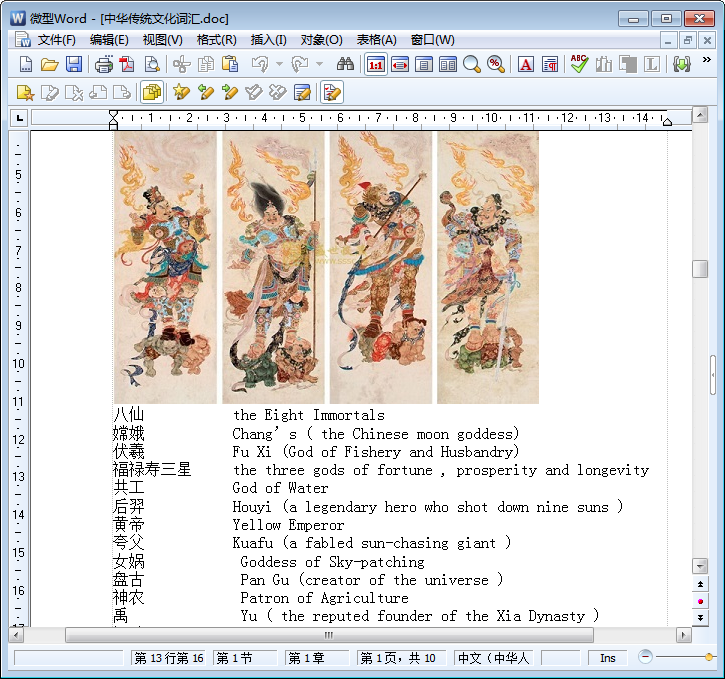Click the magnifier zoom tool

472,64
